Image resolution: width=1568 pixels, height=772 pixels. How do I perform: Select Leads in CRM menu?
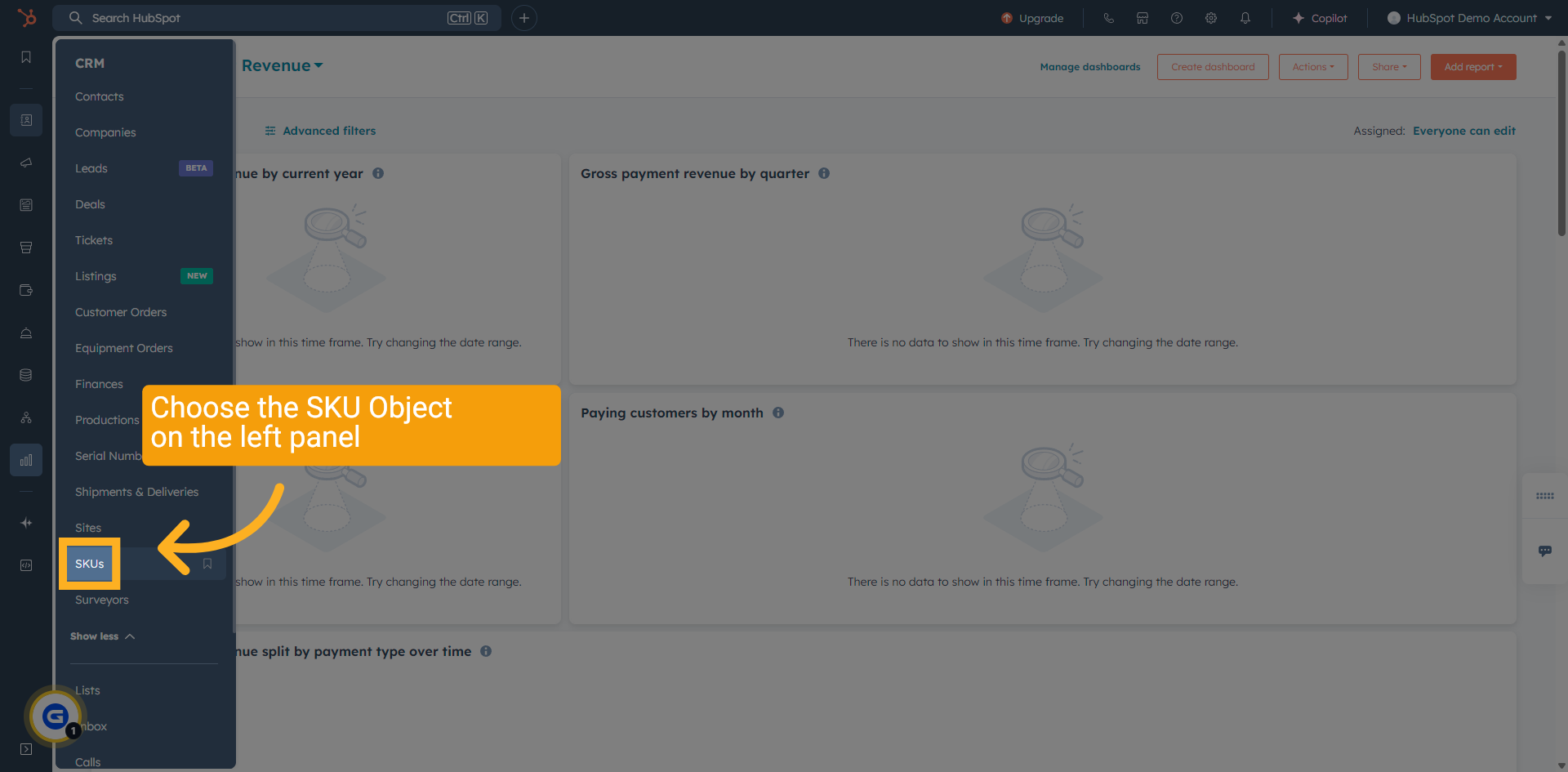click(91, 168)
